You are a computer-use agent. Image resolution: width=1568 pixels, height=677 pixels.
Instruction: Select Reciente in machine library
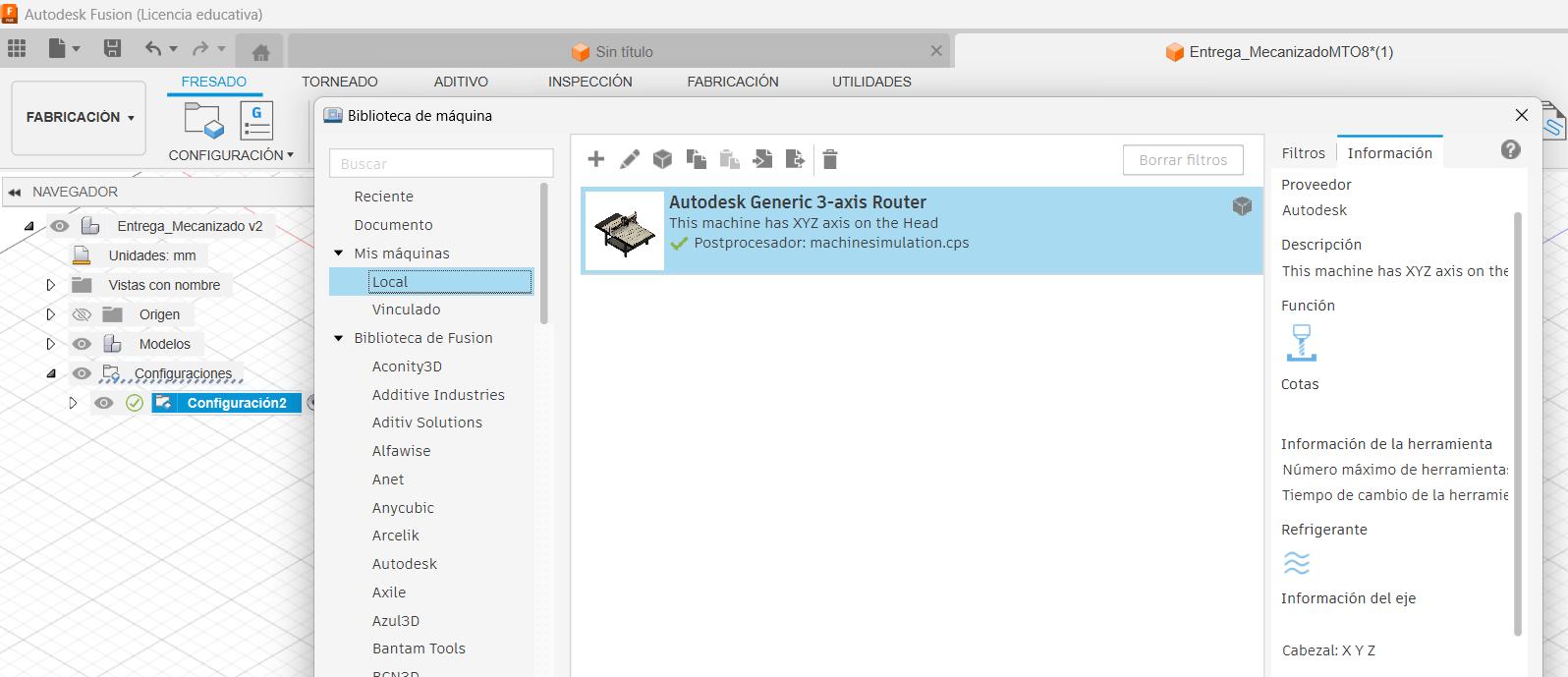(384, 197)
